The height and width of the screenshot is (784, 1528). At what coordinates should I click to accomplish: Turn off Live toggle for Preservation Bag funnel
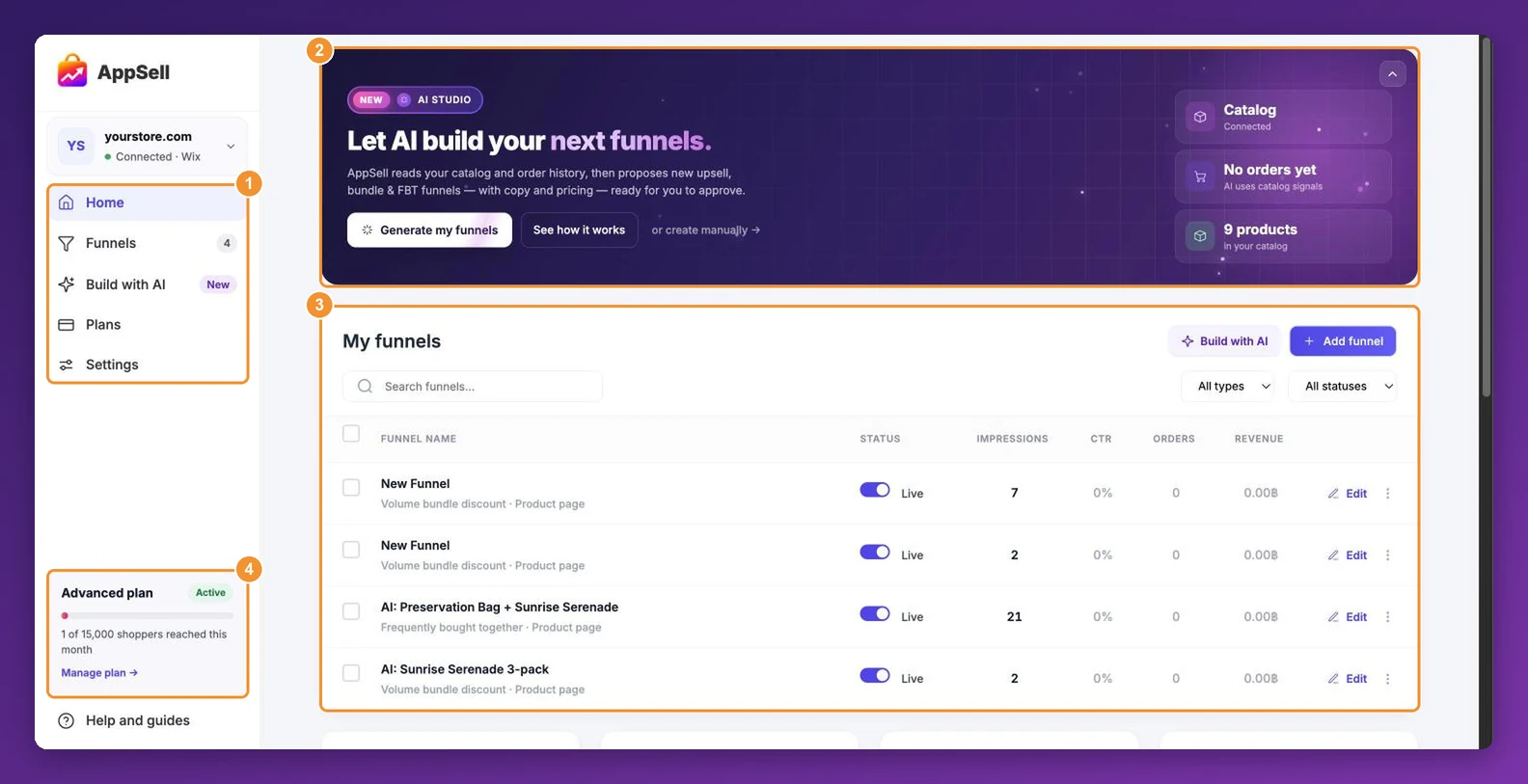(x=875, y=614)
